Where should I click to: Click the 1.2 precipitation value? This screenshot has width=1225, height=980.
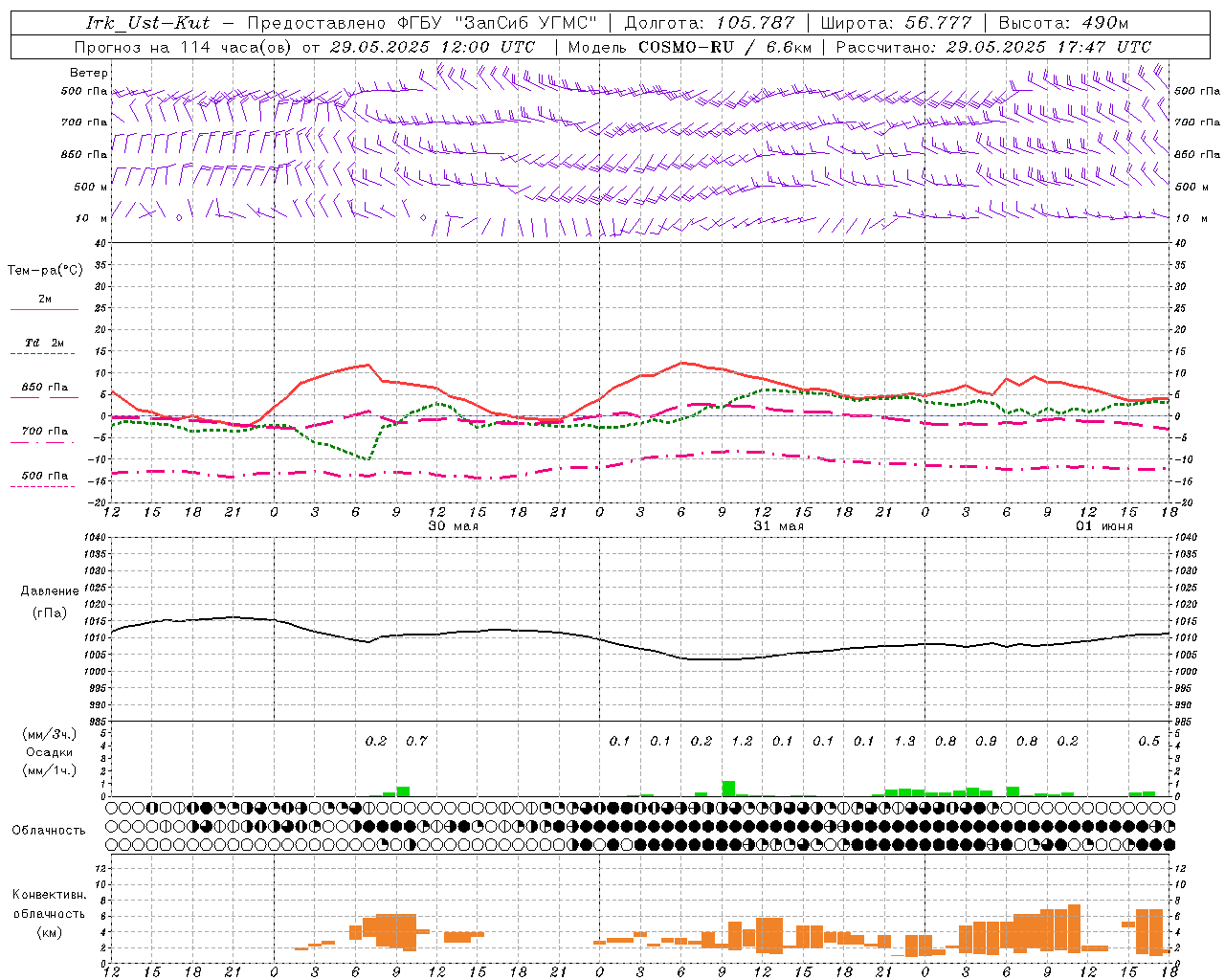point(742,741)
